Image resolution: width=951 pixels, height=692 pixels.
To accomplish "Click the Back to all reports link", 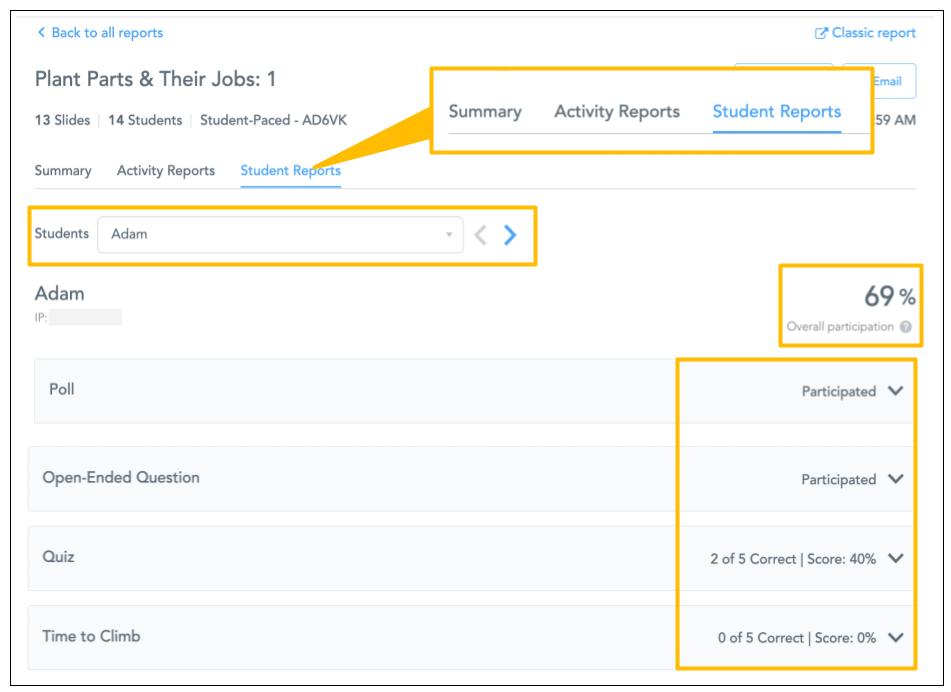I will tap(99, 33).
